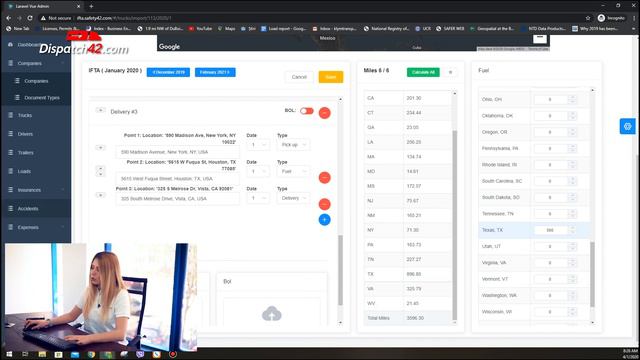The width and height of the screenshot is (640, 360).
Task: Click the Trucks sidebar icon
Action: pyautogui.click(x=11, y=115)
